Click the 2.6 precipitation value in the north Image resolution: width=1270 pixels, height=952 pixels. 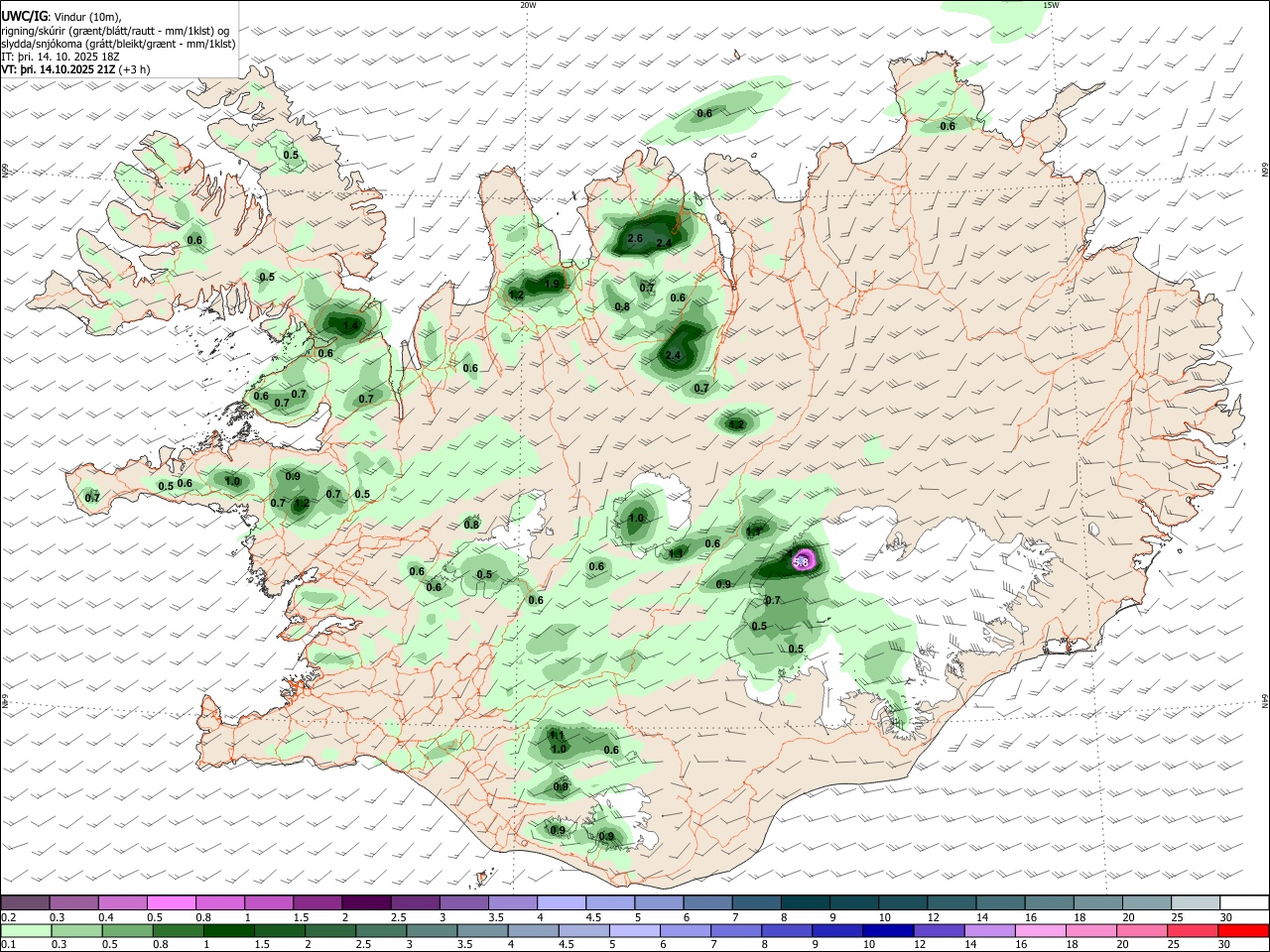636,239
